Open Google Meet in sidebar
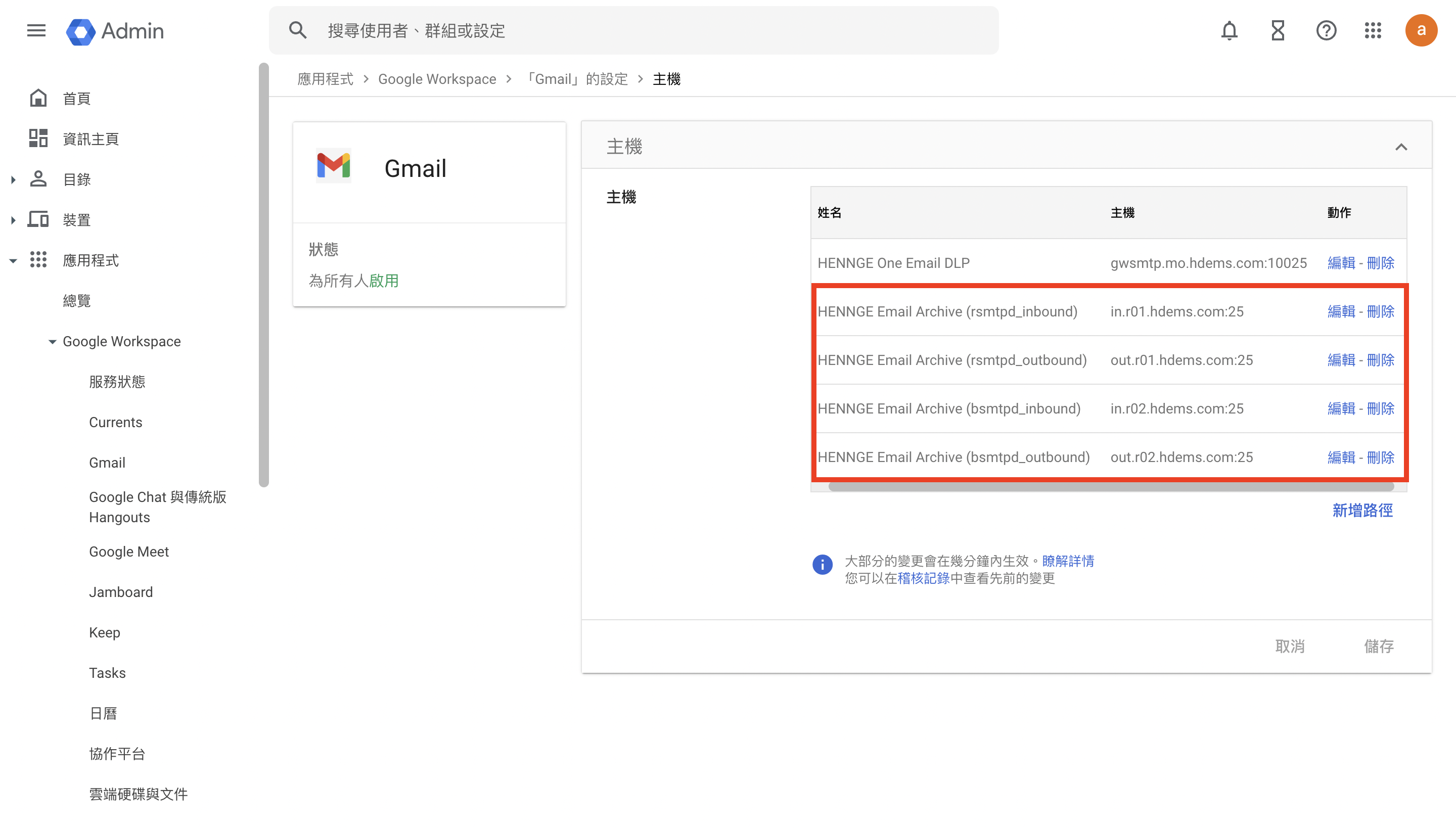The width and height of the screenshot is (1456, 828). pos(128,551)
